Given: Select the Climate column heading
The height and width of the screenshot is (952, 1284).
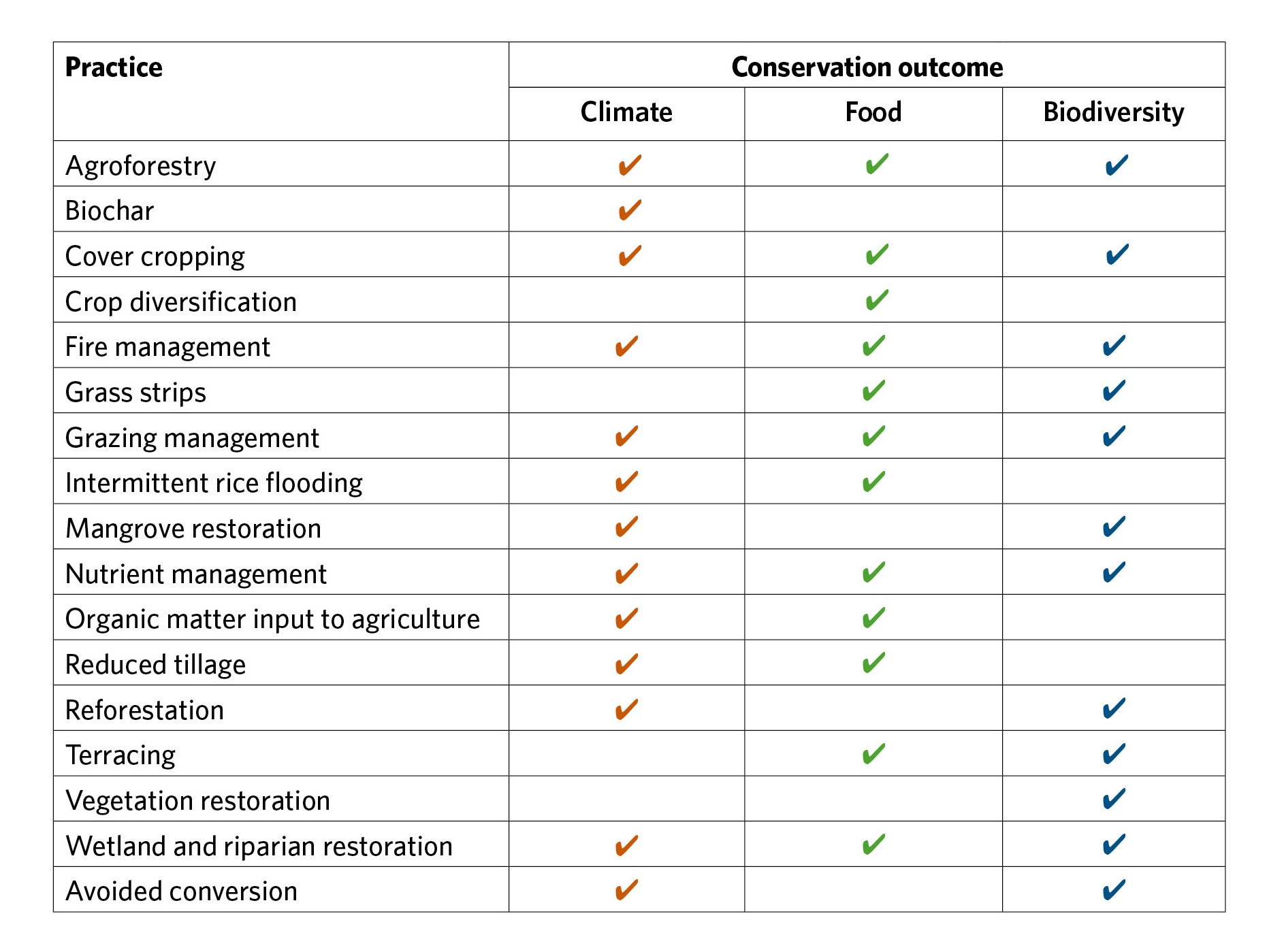Looking at the screenshot, I should pyautogui.click(x=626, y=112).
